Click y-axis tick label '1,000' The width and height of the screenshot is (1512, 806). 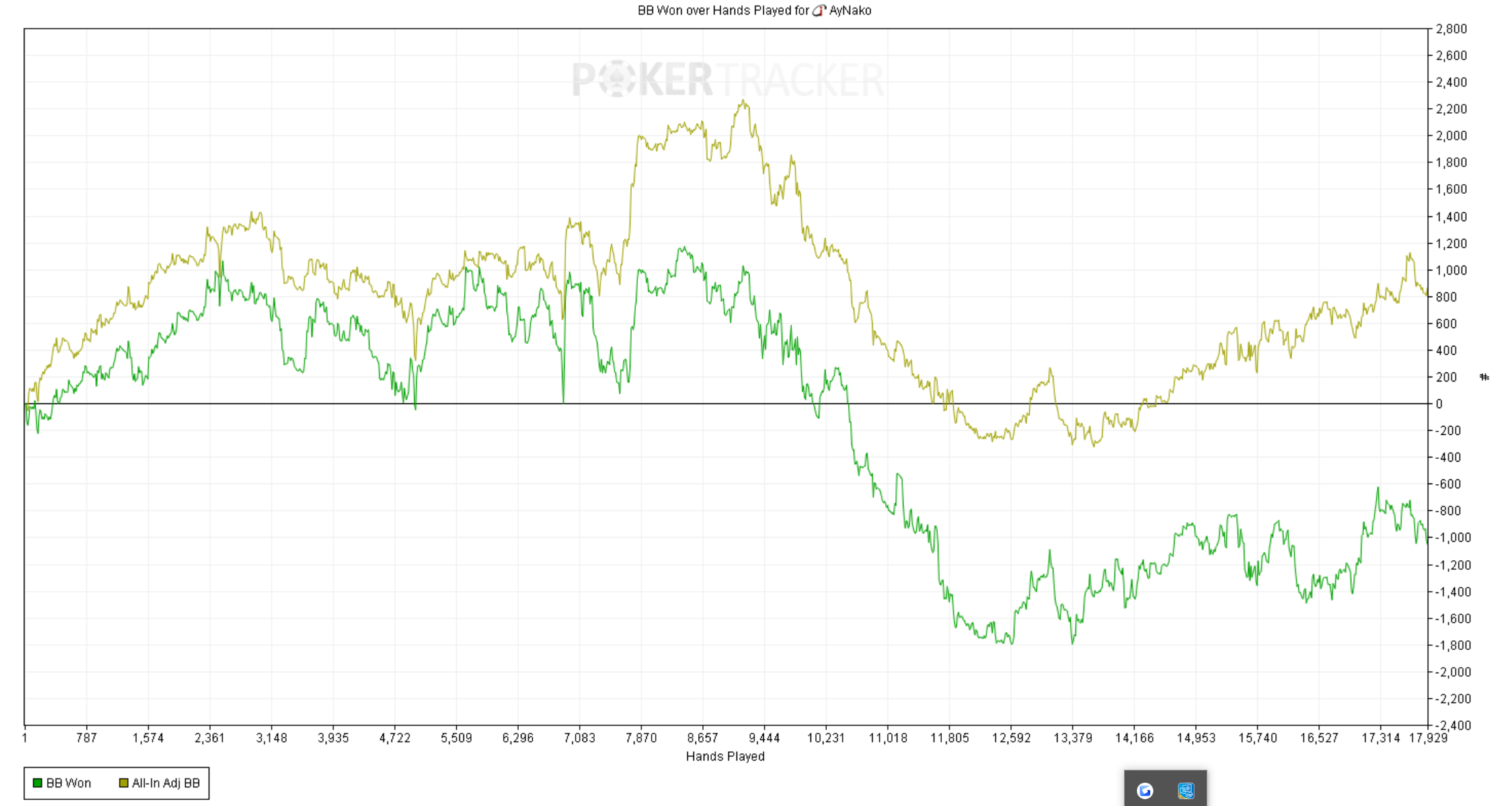1452,270
